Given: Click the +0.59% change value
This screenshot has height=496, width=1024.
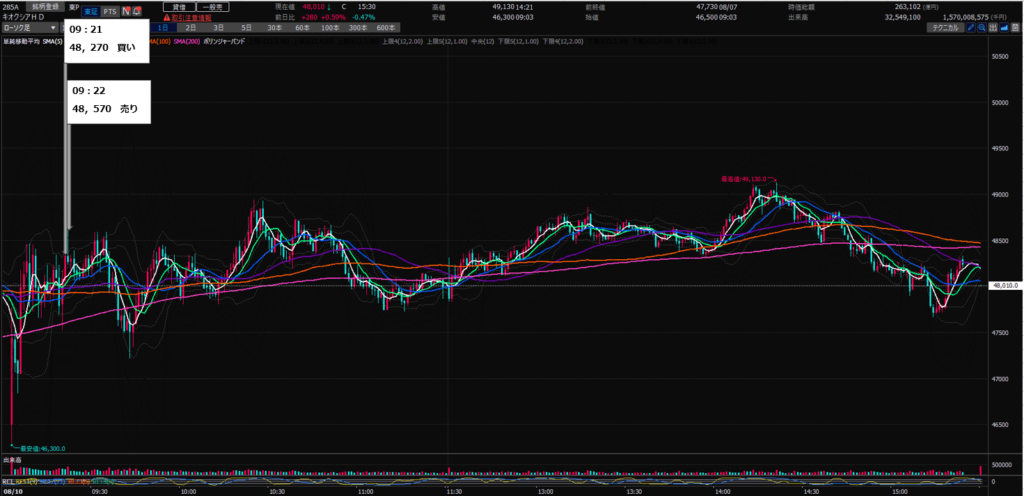Looking at the screenshot, I should 332,16.
